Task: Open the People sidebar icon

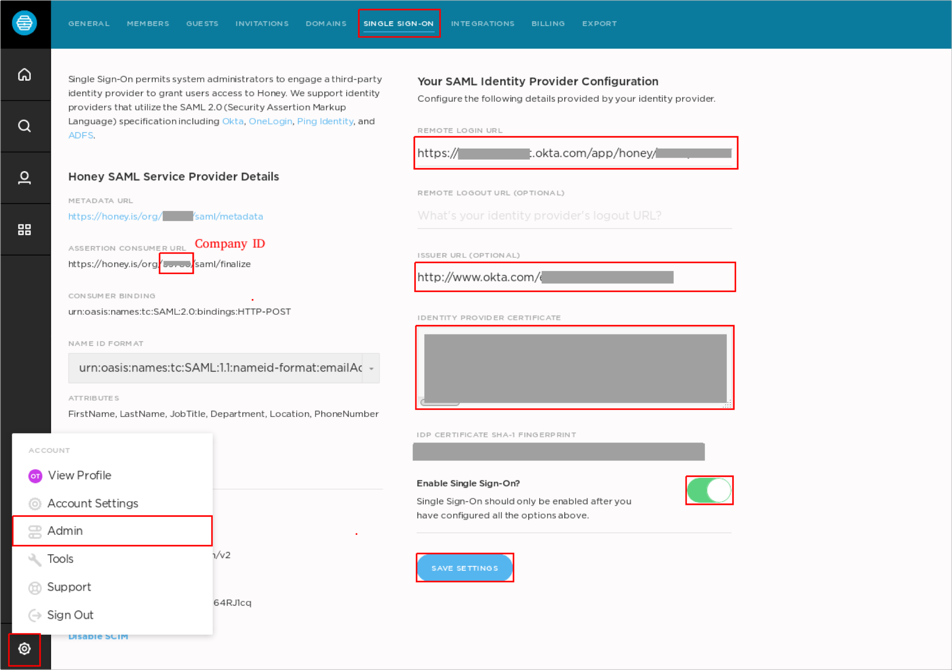Action: click(x=24, y=178)
